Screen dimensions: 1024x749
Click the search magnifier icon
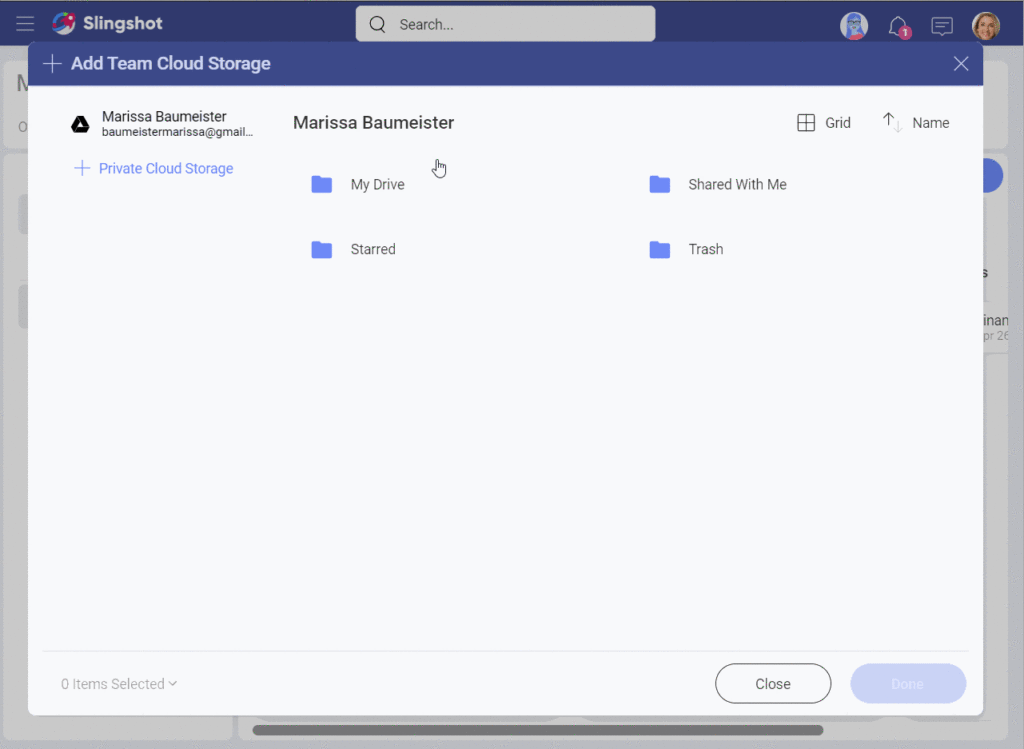[377, 24]
